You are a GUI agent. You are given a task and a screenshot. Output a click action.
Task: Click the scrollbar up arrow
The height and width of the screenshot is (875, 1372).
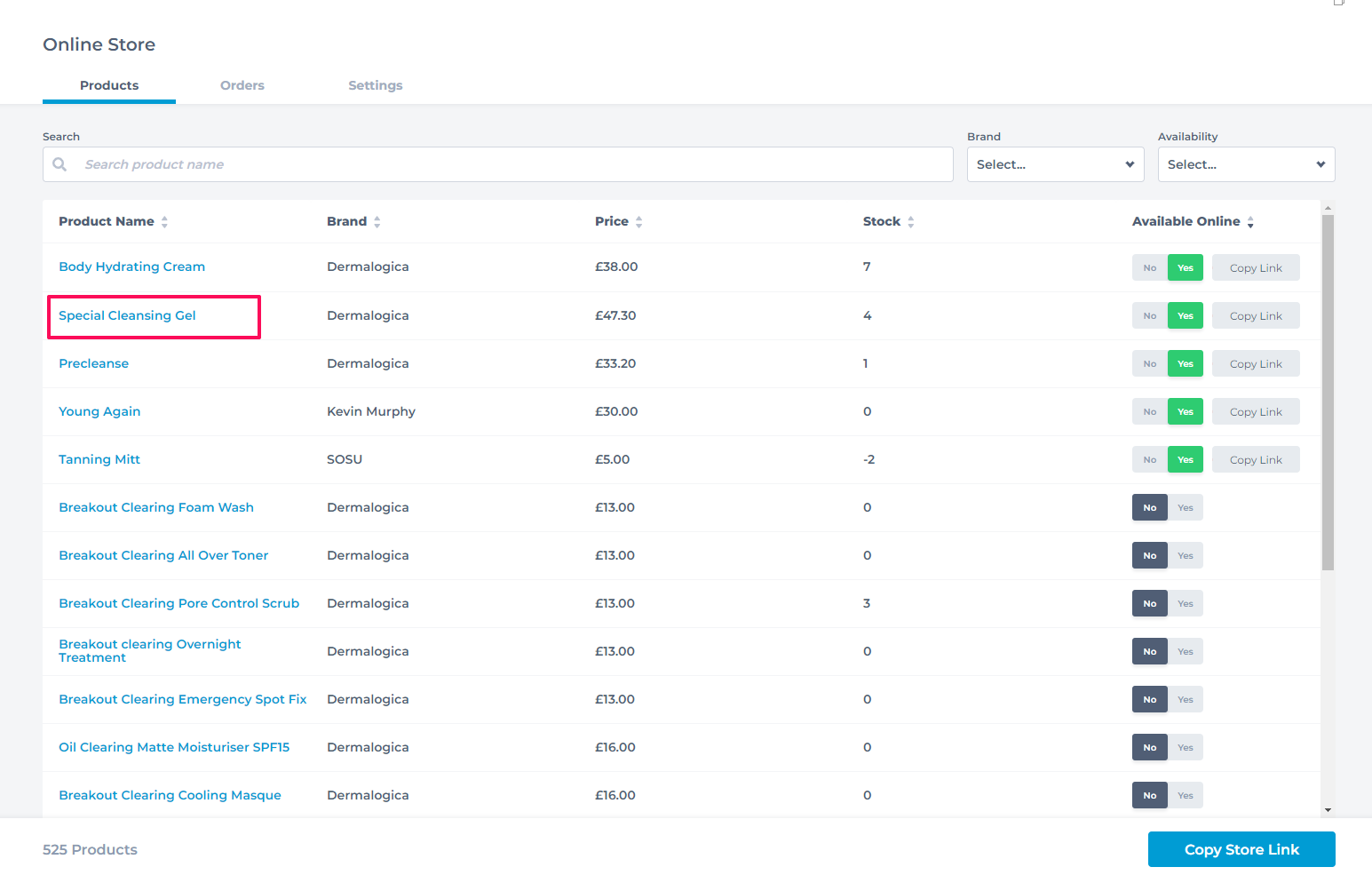tap(1328, 209)
